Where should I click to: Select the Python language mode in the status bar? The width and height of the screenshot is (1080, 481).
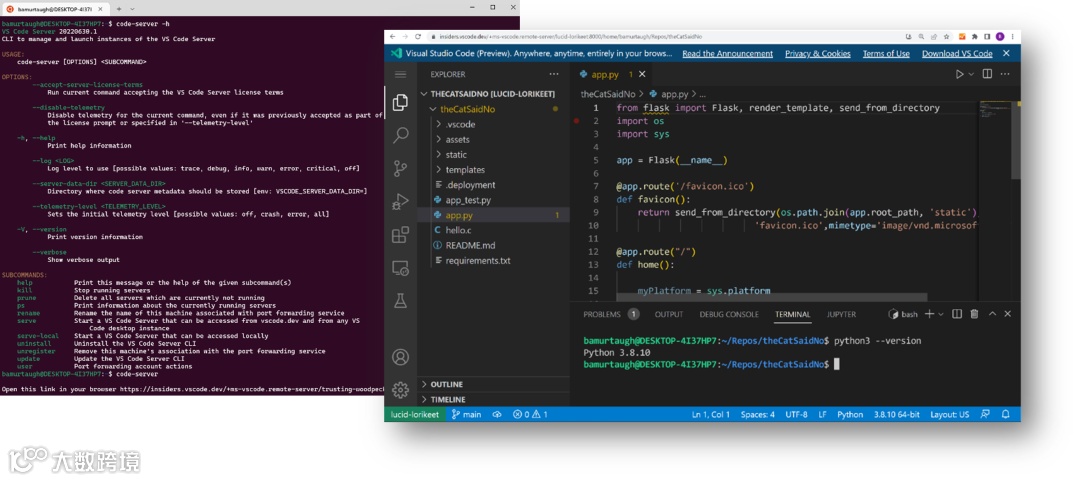click(850, 414)
